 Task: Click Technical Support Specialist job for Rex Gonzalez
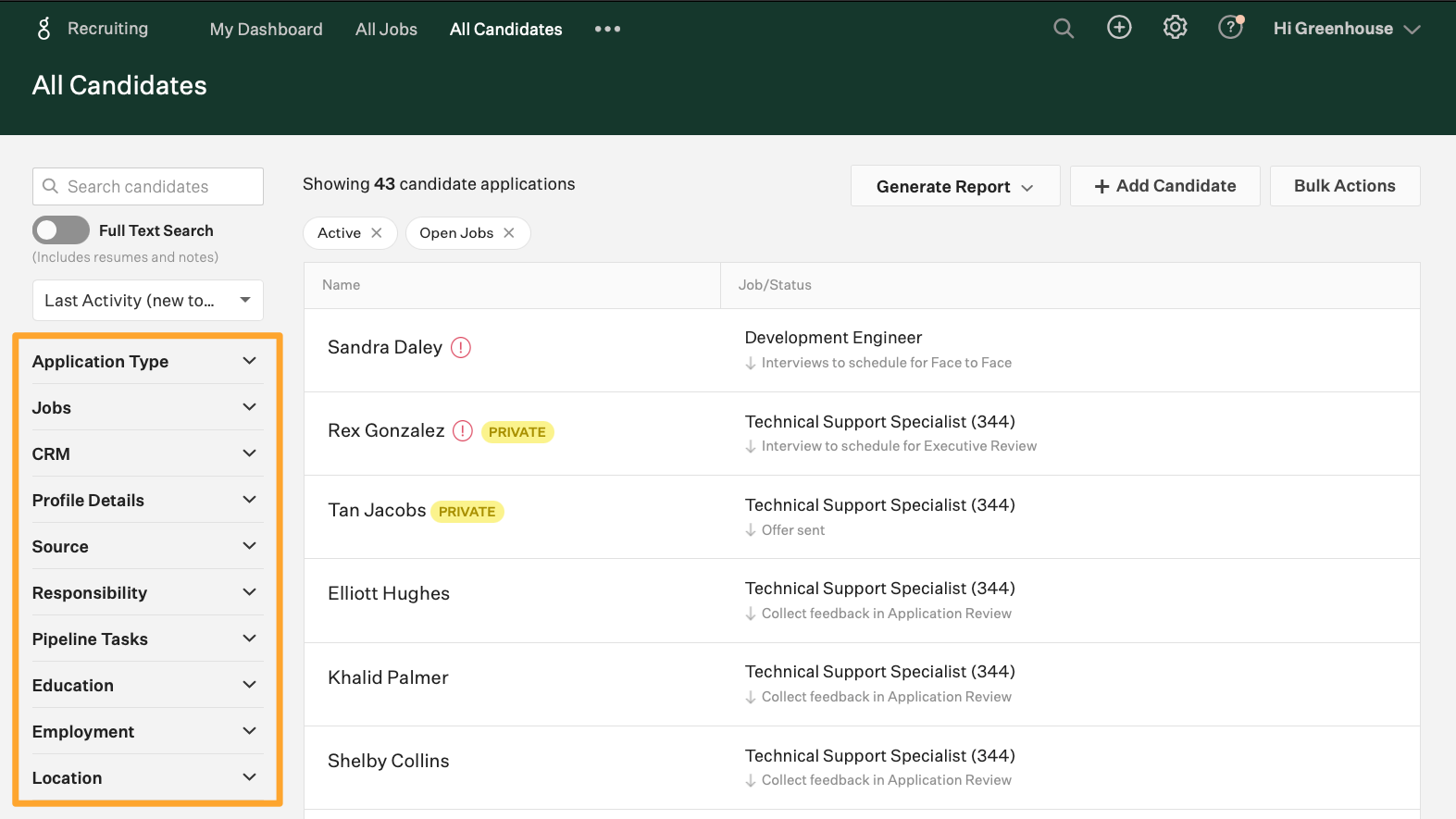pyautogui.click(x=879, y=422)
